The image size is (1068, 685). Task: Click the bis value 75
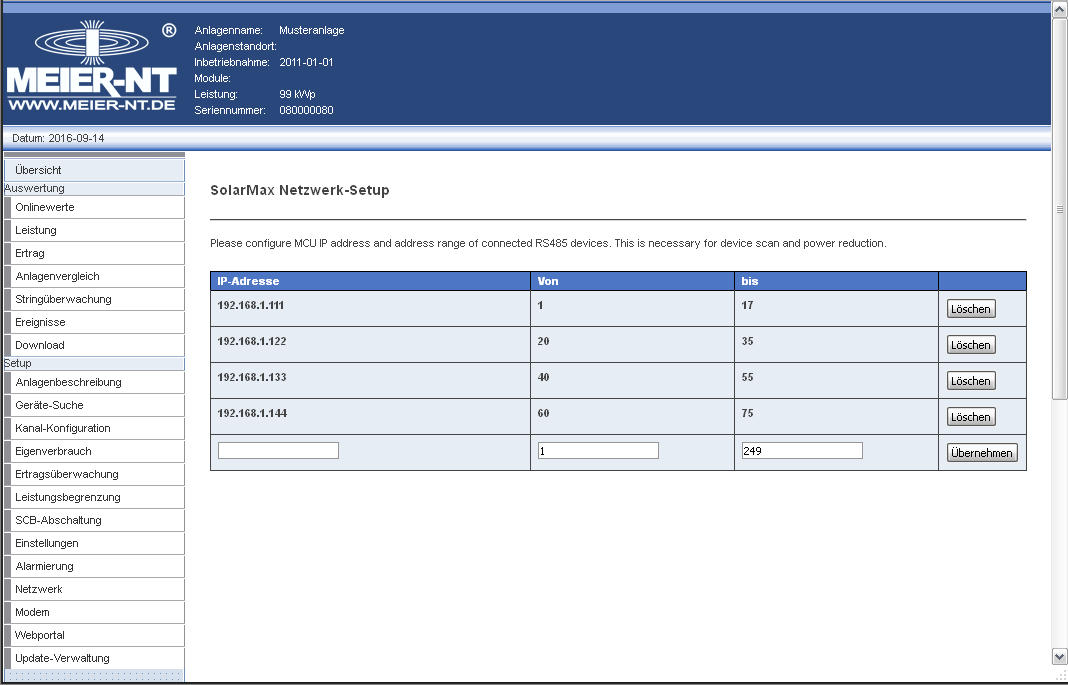(x=747, y=413)
